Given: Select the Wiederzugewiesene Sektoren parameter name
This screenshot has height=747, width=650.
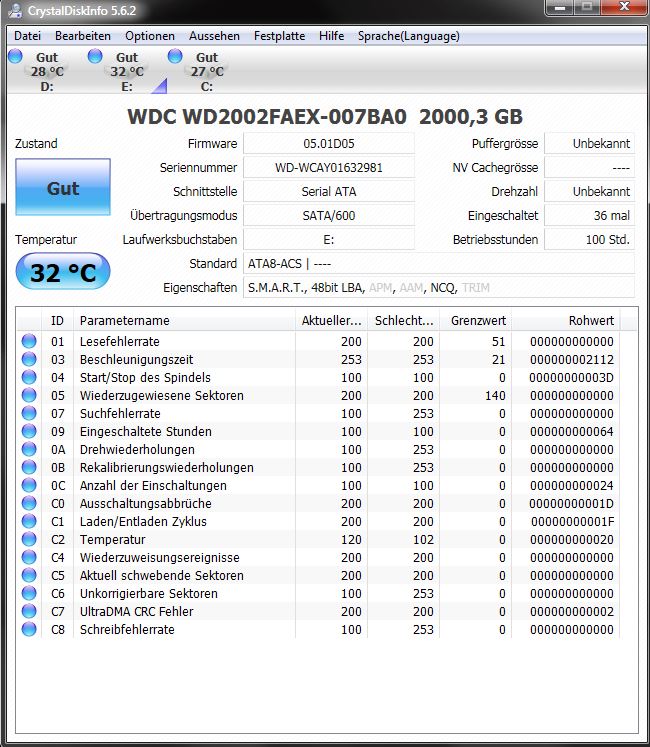Looking at the screenshot, I should pyautogui.click(x=162, y=395).
